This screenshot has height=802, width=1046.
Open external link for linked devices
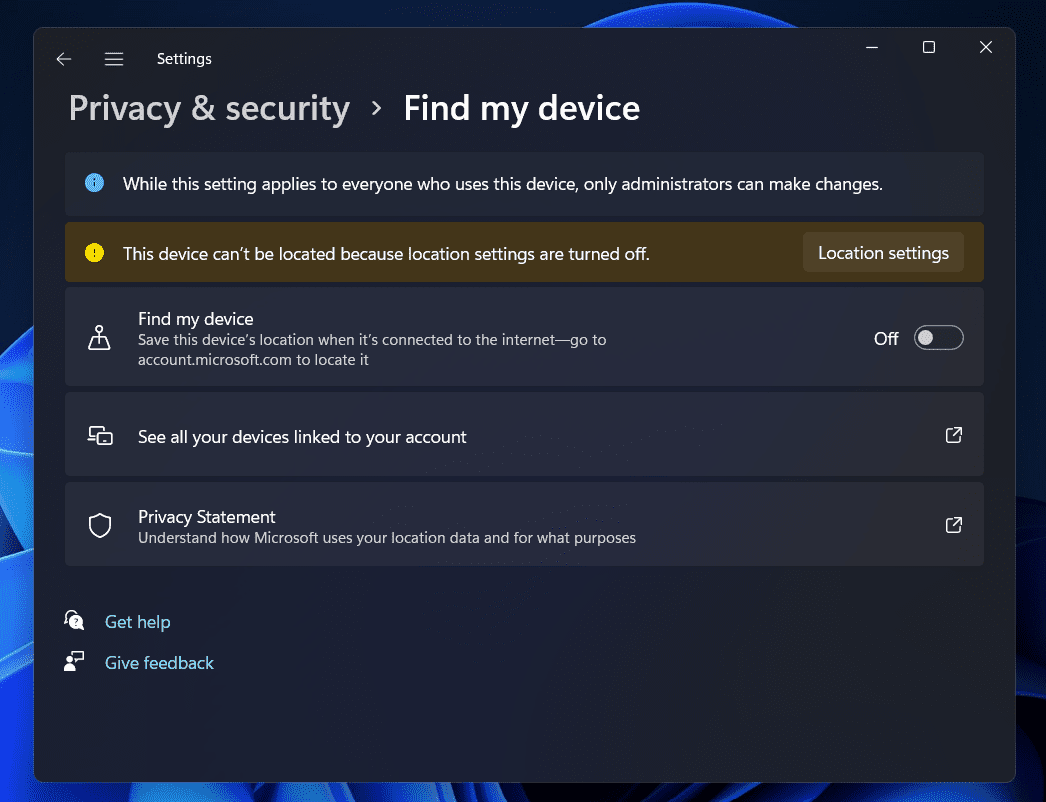[x=954, y=435]
